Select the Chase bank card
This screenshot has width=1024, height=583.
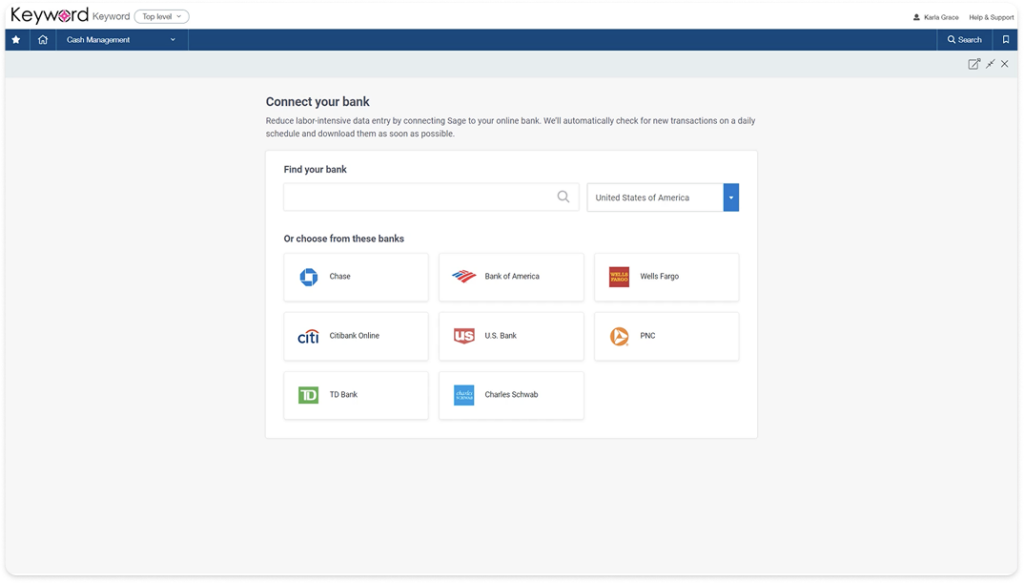click(356, 277)
